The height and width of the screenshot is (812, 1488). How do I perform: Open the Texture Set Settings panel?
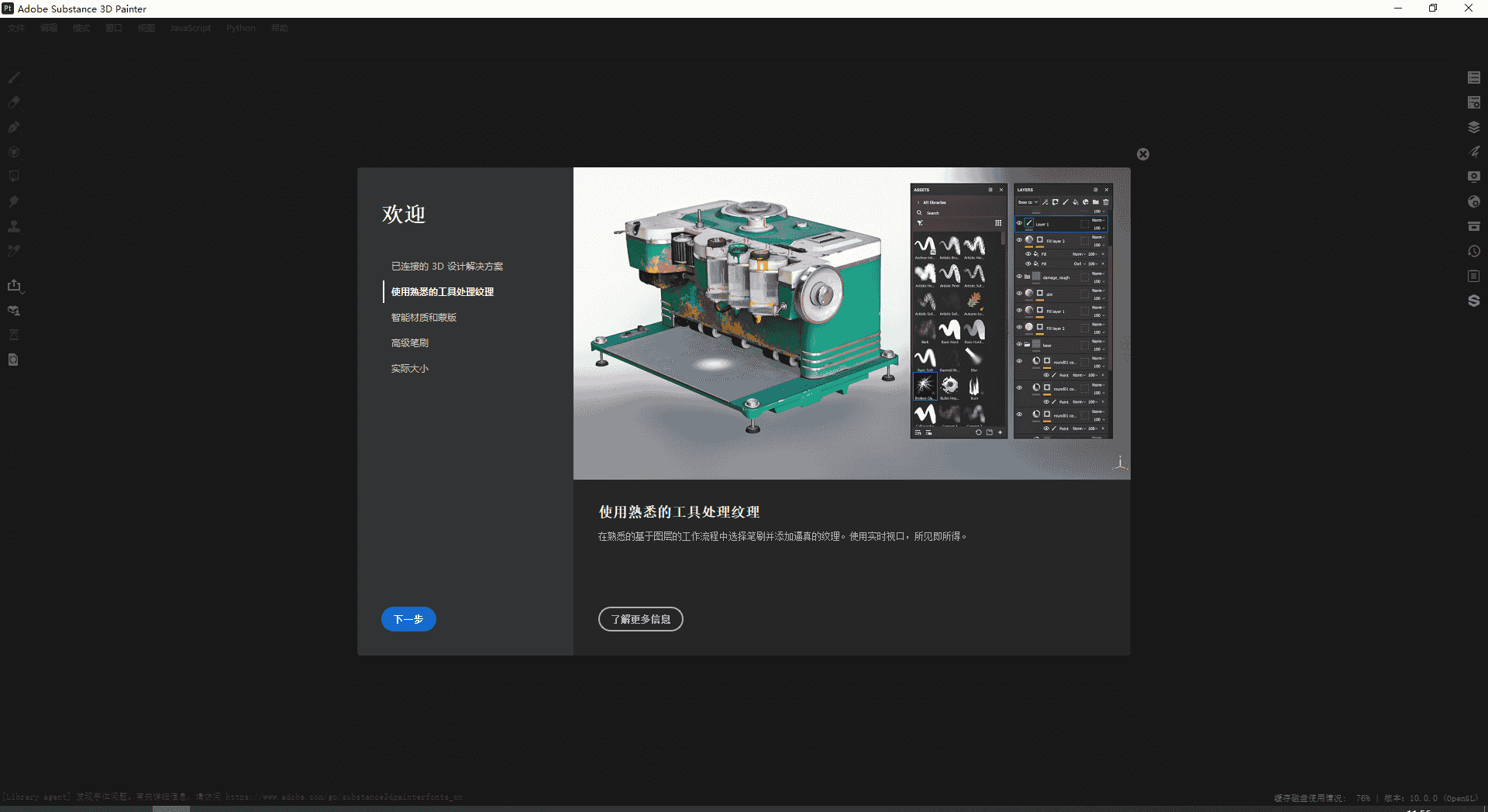[x=1473, y=102]
